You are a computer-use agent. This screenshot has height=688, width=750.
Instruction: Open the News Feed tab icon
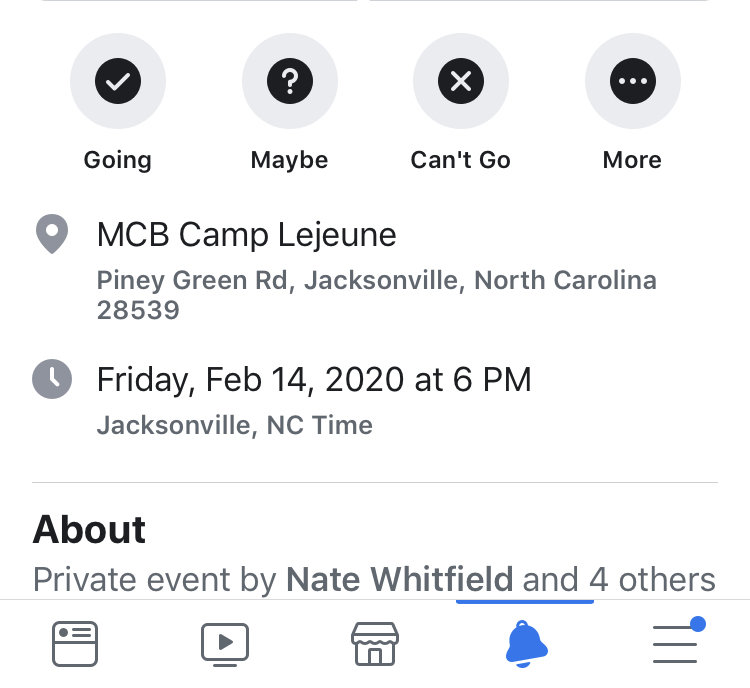[x=75, y=644]
